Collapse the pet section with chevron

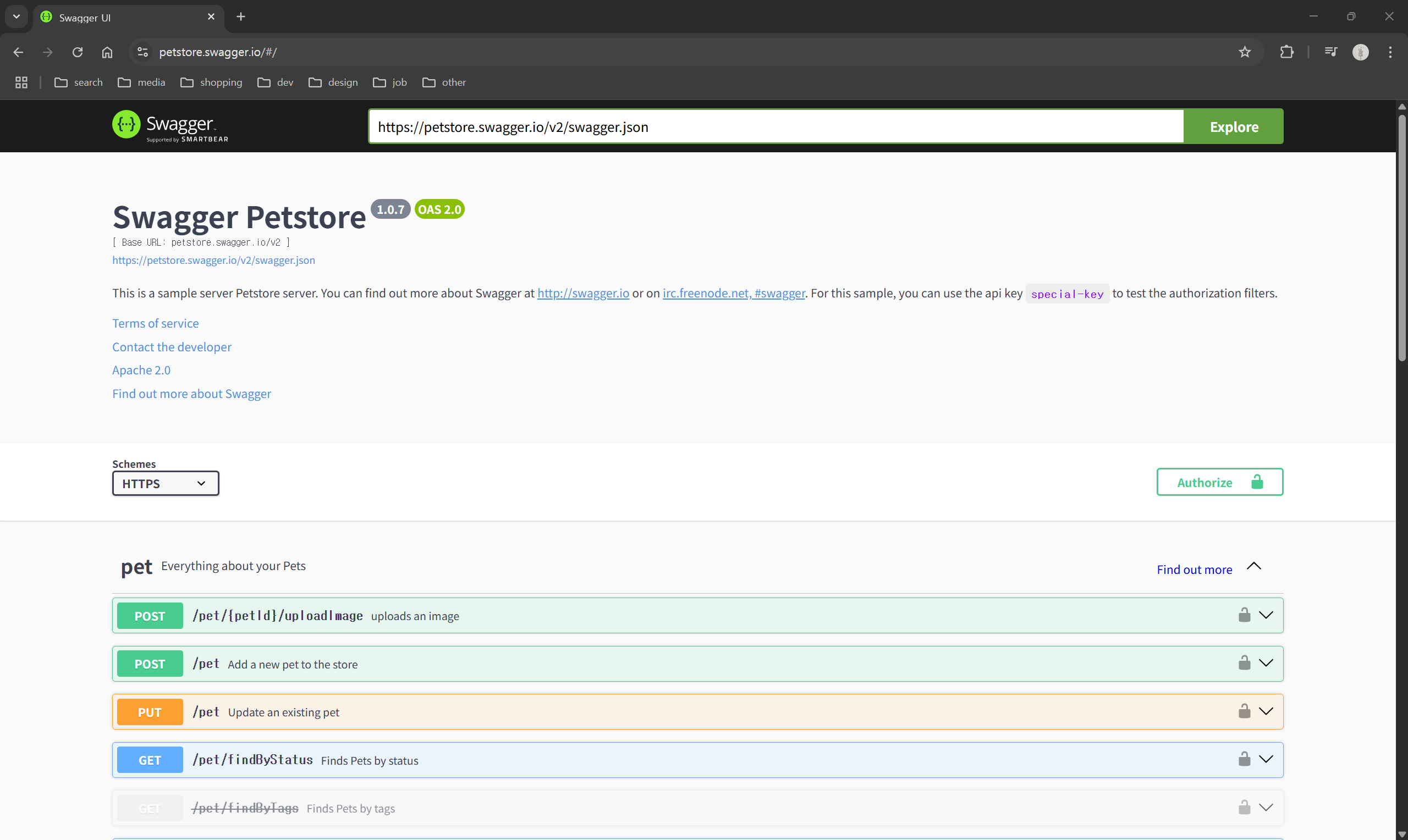point(1254,567)
